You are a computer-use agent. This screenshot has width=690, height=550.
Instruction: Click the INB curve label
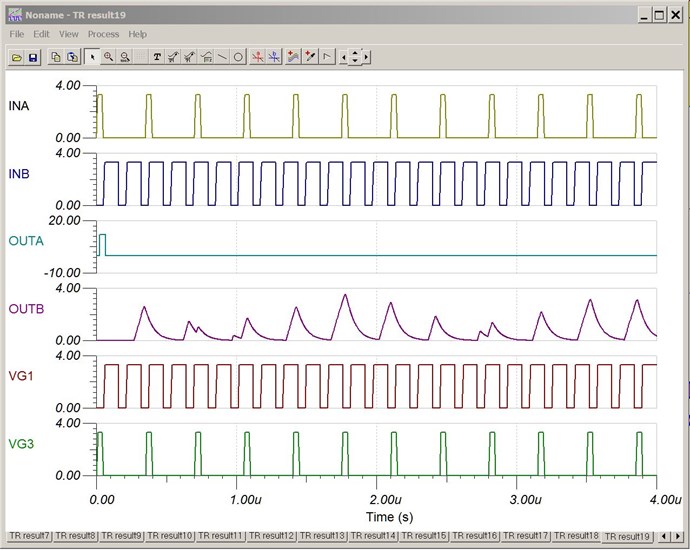pos(19,174)
